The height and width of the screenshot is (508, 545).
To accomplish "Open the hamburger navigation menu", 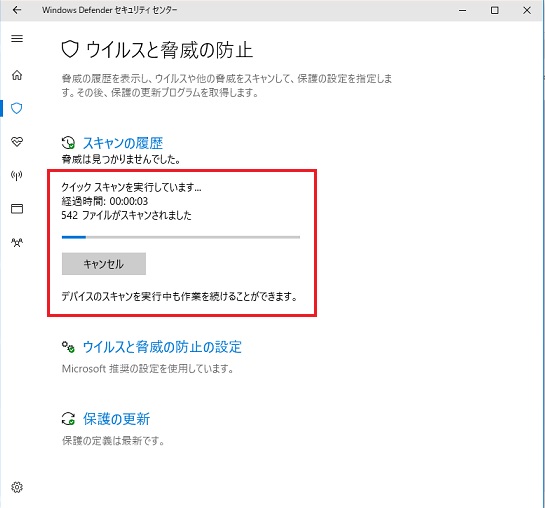I will (x=17, y=38).
